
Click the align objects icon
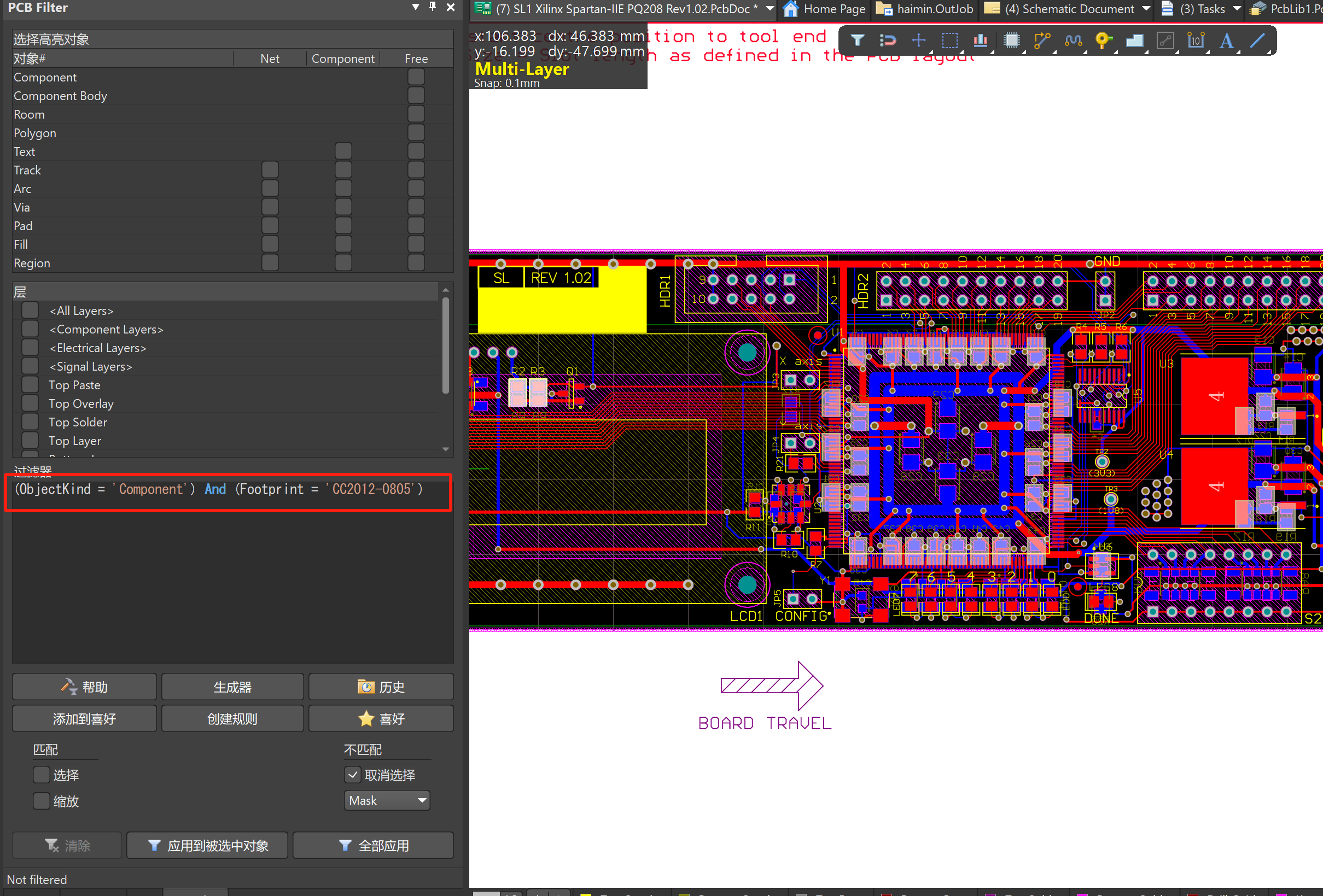tap(980, 40)
